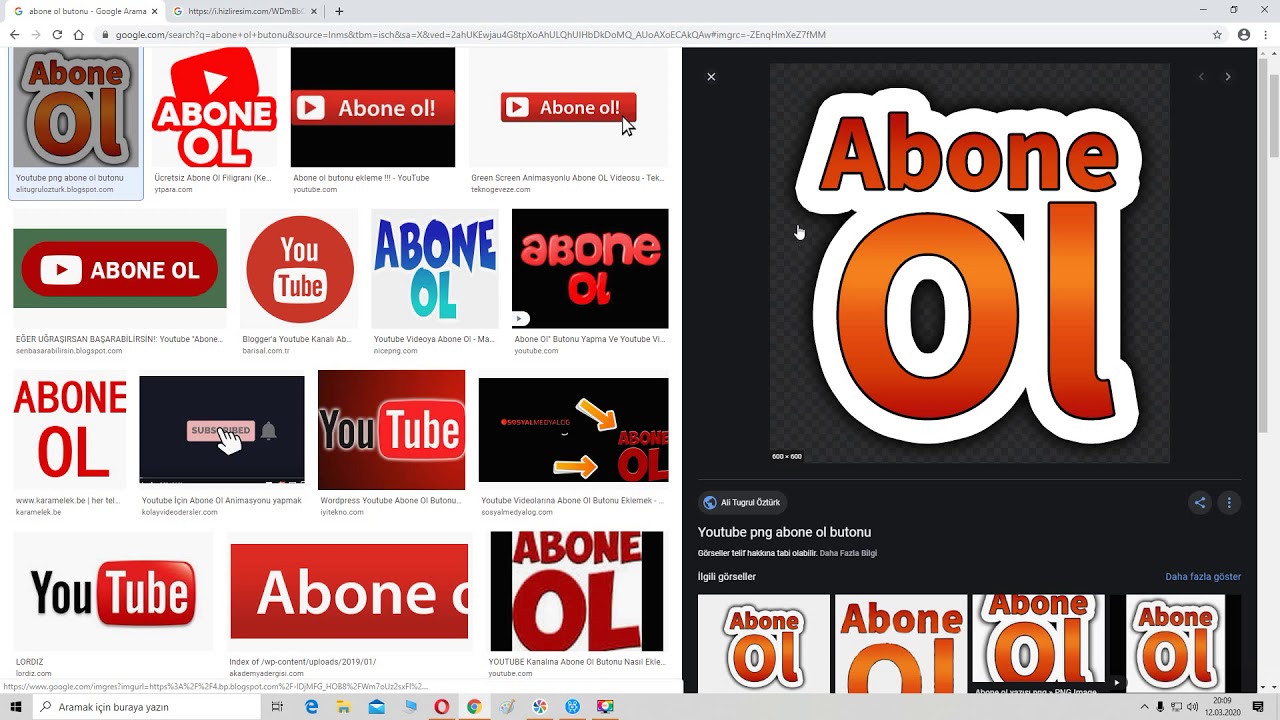
Task: Open the akademyadergisi.com Abone thumbnail
Action: tap(349, 591)
